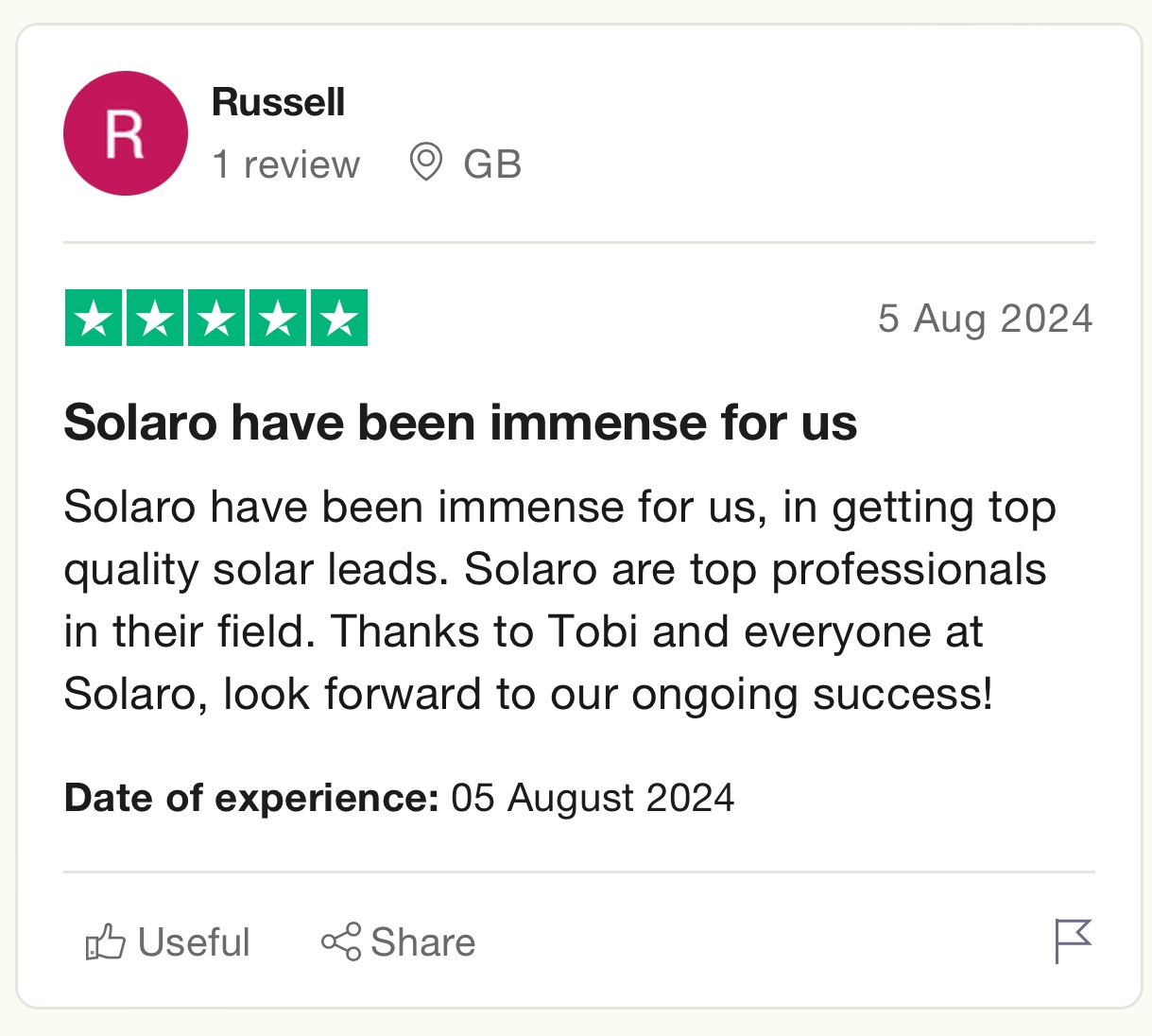1152x1036 pixels.
Task: Click the location pin icon
Action: click(x=426, y=163)
